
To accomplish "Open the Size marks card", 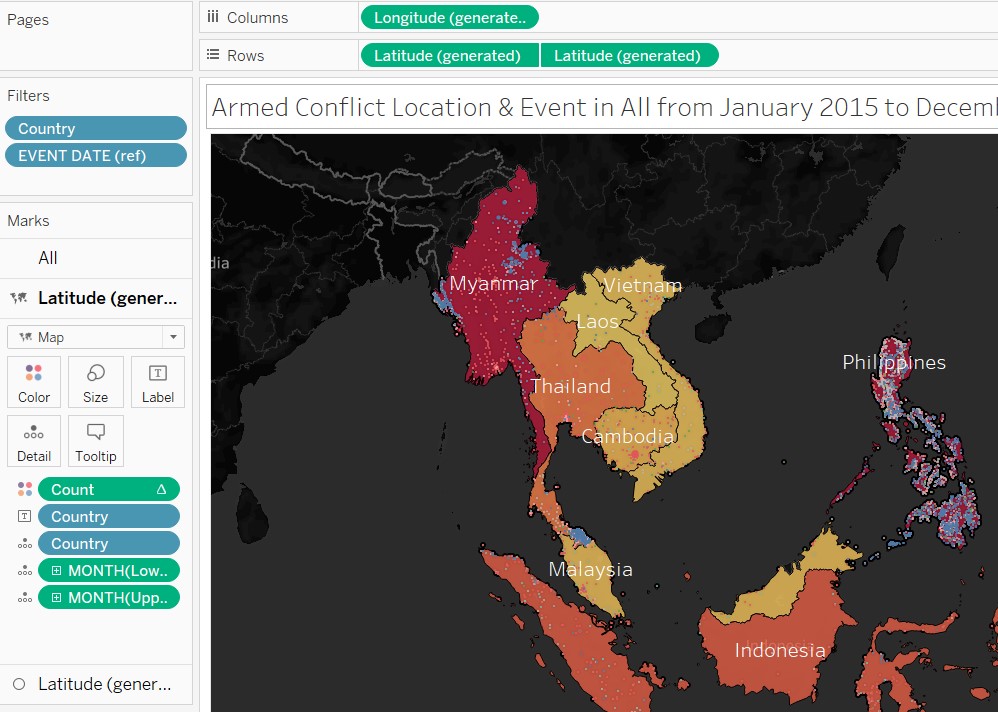I will pyautogui.click(x=96, y=382).
